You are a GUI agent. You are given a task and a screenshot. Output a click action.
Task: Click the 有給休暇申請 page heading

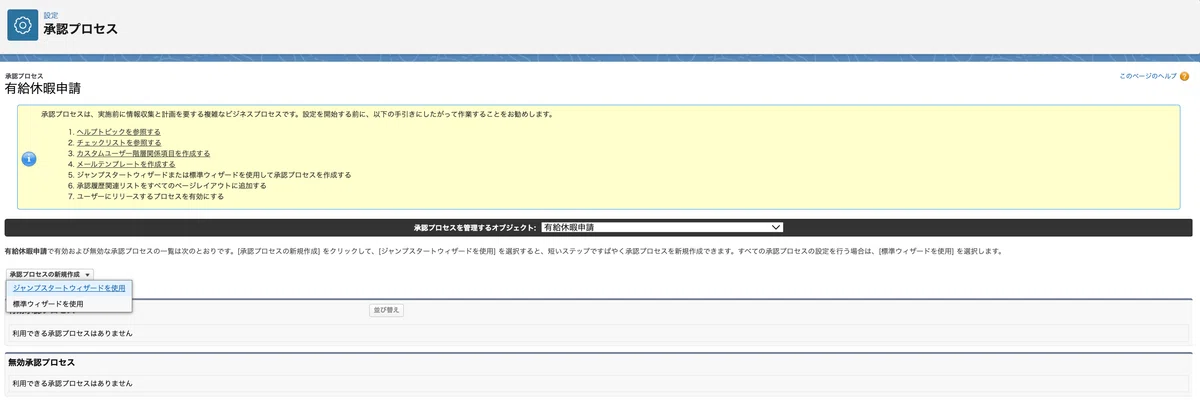(x=43, y=88)
